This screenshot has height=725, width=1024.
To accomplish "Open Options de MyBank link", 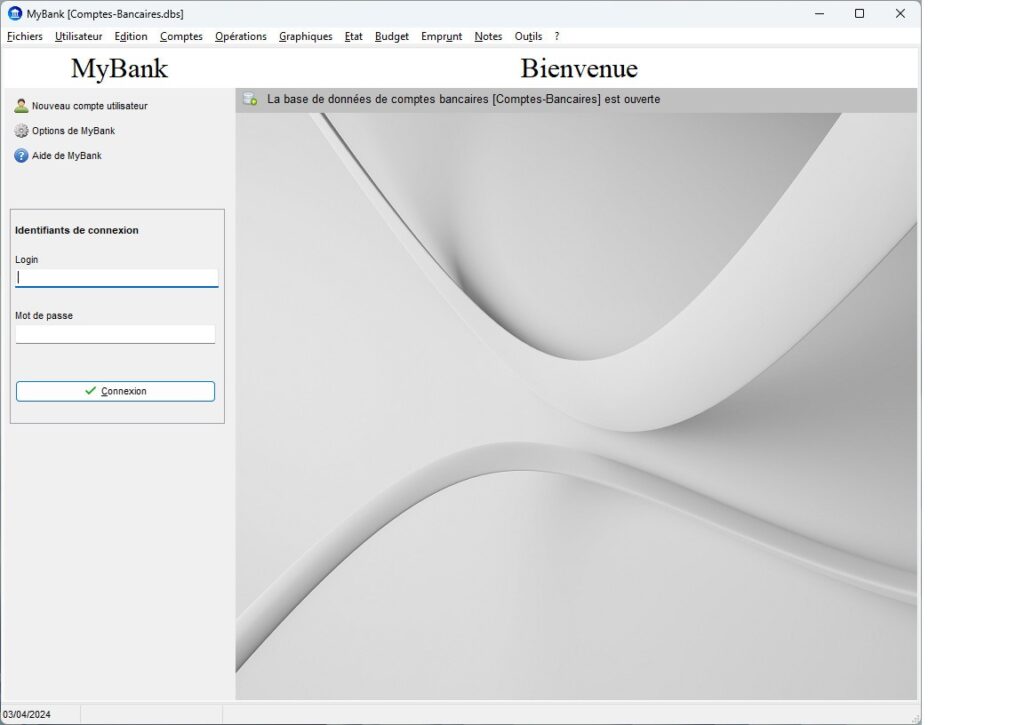I will [73, 131].
